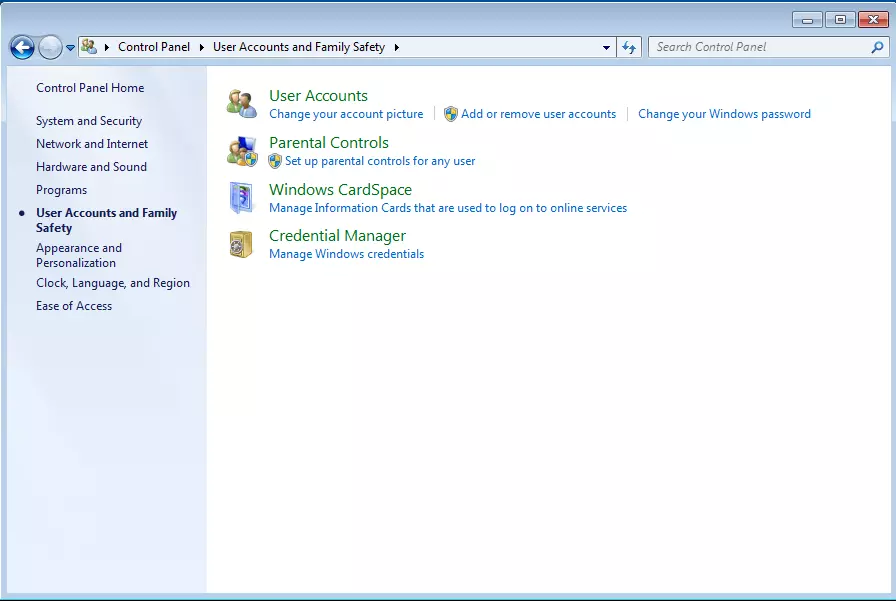Minimize the Control Panel window
This screenshot has width=896, height=601.
click(807, 20)
